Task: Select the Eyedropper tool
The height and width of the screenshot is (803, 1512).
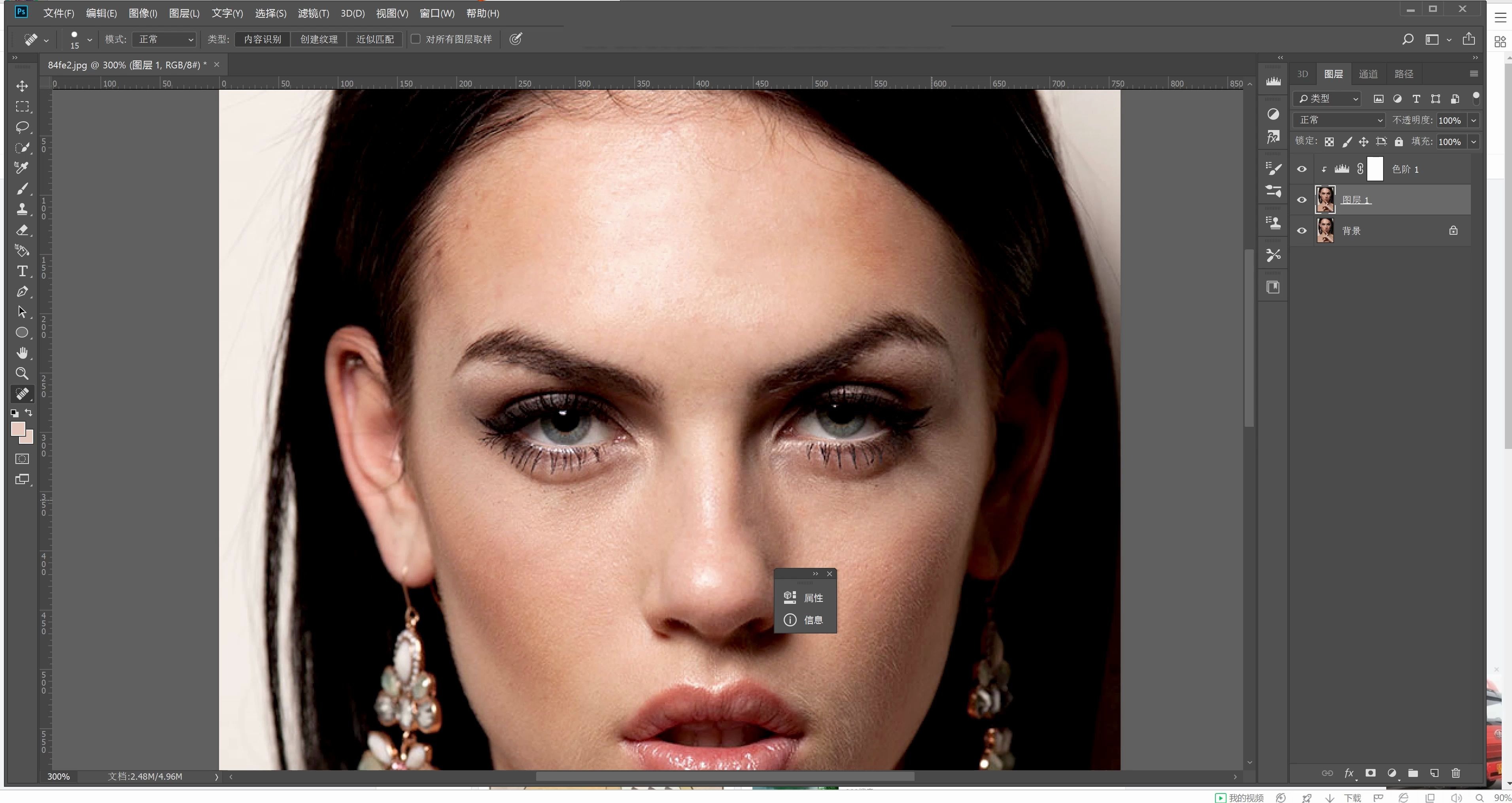Action: click(22, 168)
